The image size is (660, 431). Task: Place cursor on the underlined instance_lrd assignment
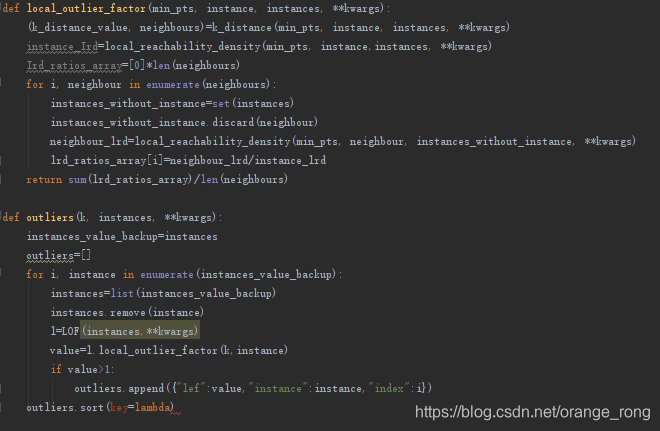pos(62,46)
